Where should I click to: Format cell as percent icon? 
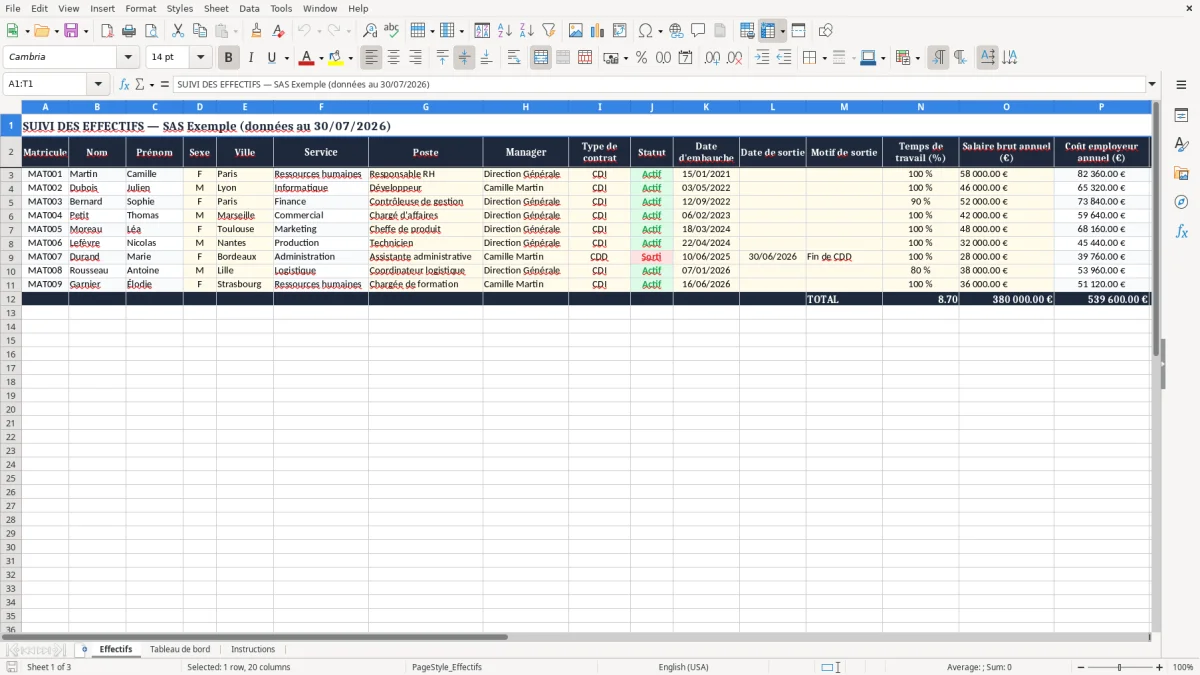point(641,58)
